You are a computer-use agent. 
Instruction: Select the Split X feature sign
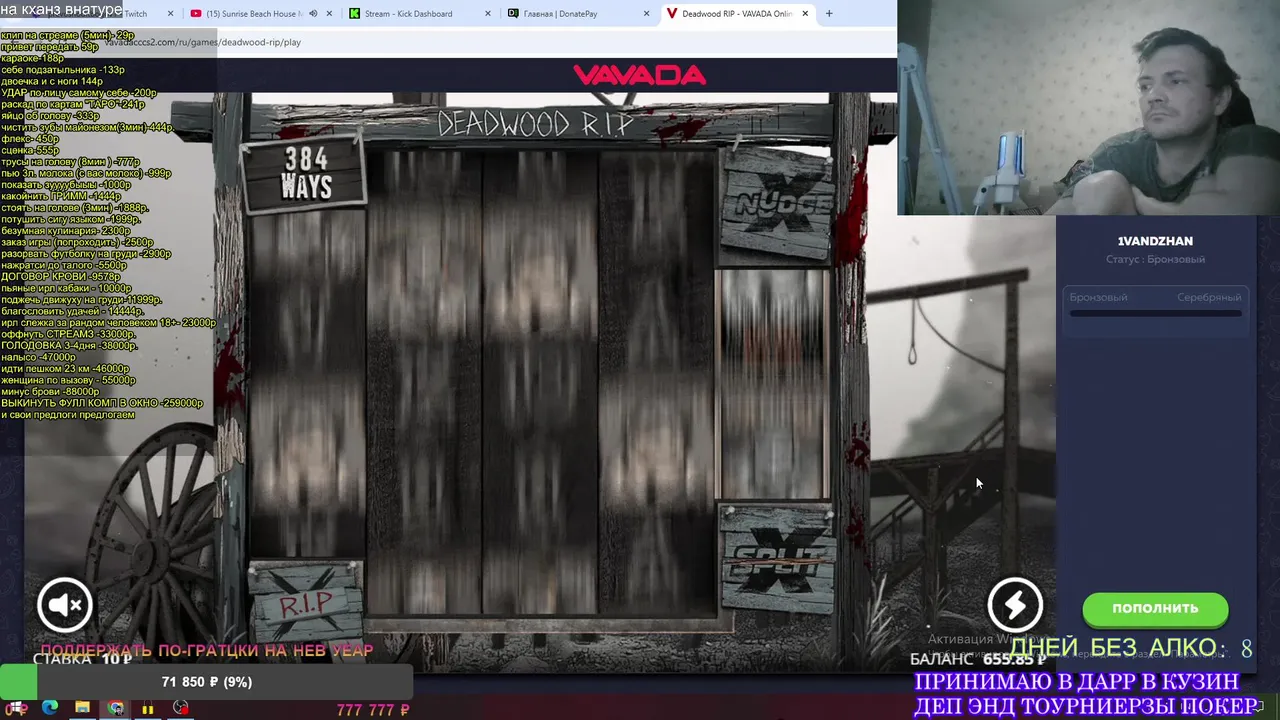[x=777, y=558]
